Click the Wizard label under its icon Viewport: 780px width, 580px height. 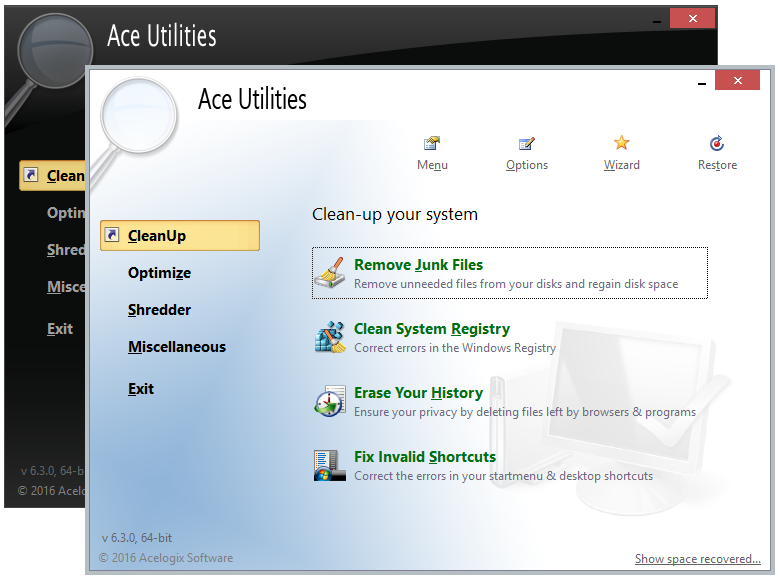tap(621, 165)
